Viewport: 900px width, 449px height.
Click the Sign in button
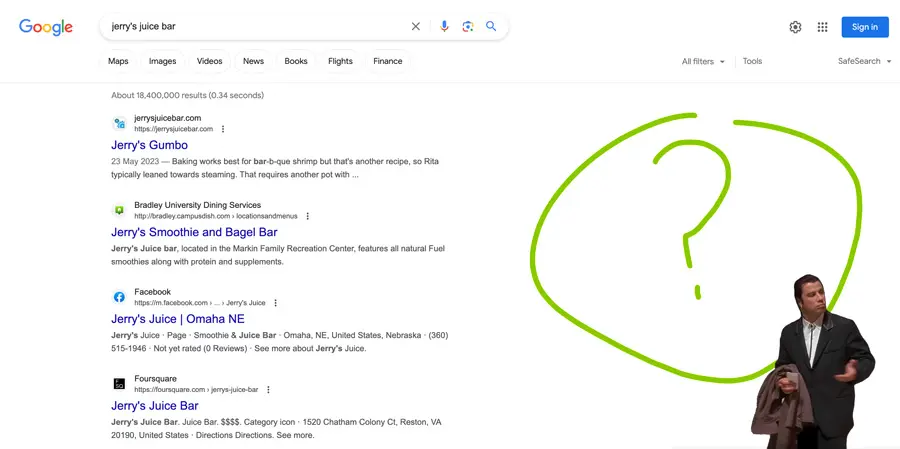click(864, 27)
